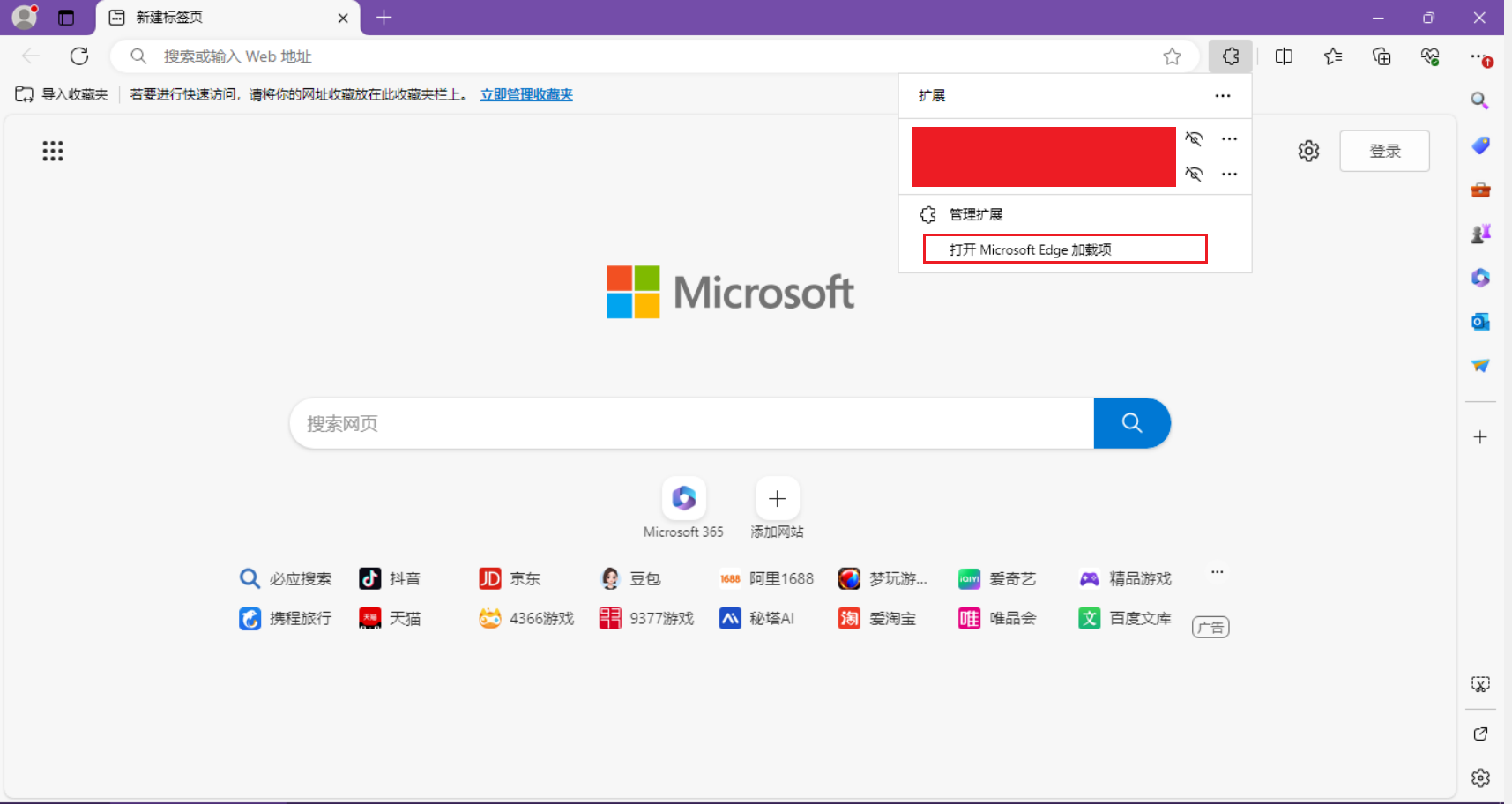Screen dimensions: 1512x804
Task: Open more actions for first extension
Action: click(1229, 138)
